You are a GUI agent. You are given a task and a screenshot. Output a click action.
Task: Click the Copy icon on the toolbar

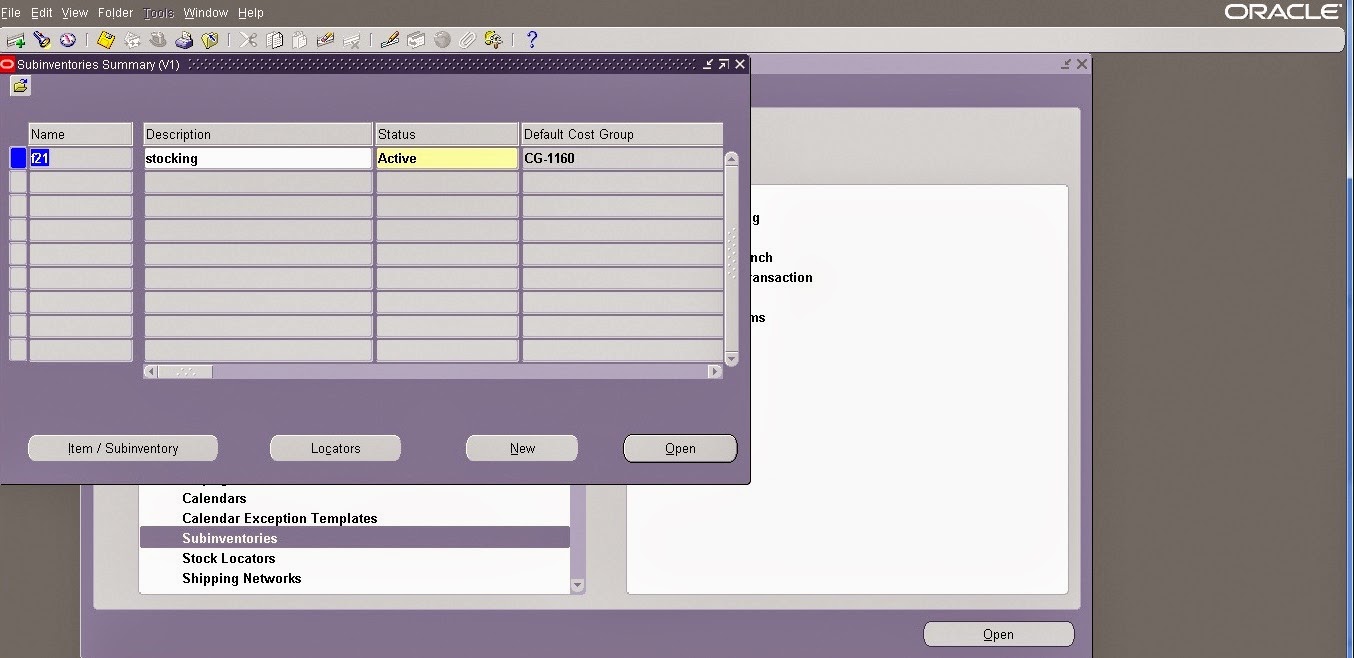[x=275, y=39]
